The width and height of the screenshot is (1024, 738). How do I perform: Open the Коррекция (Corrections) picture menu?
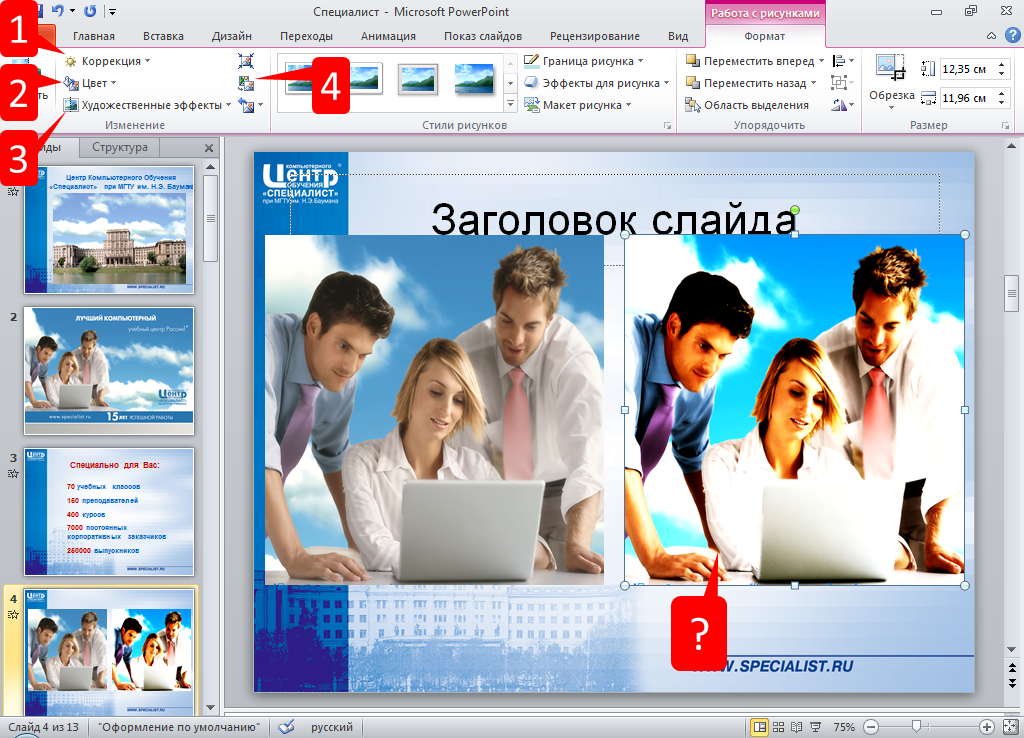pyautogui.click(x=107, y=61)
